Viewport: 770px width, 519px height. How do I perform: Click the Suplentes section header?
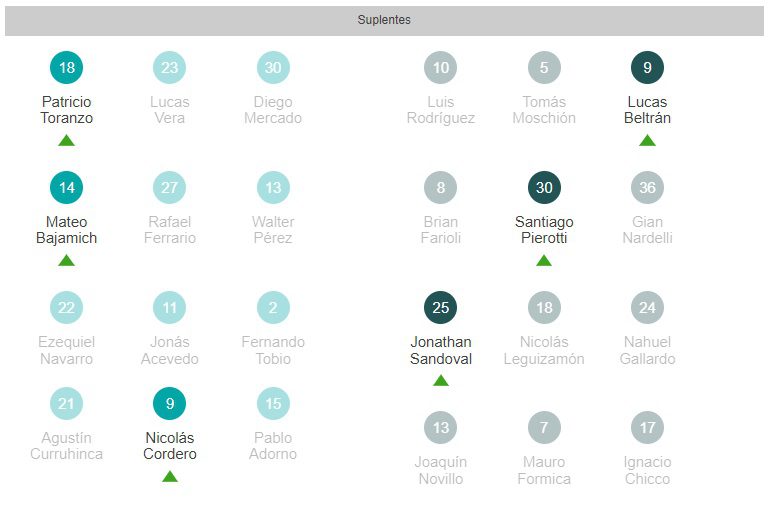click(384, 20)
